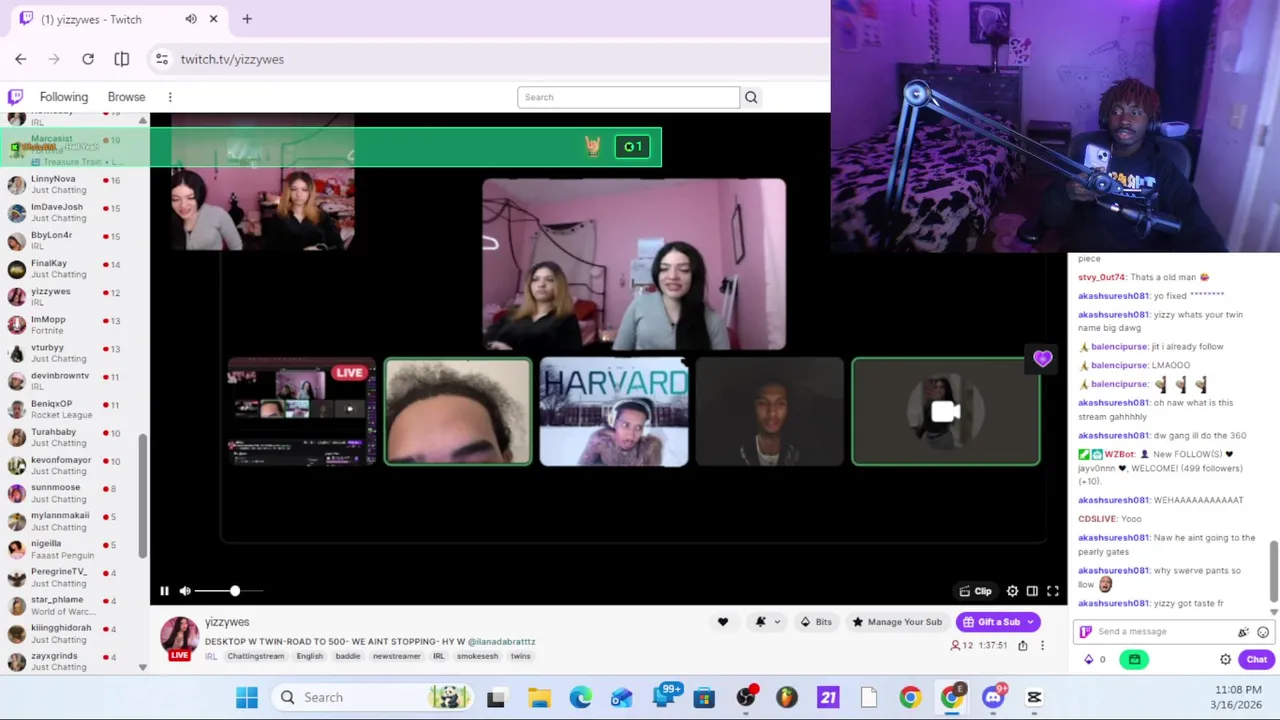Mute the tab audio icon
This screenshot has width=1280, height=720.
[191, 19]
